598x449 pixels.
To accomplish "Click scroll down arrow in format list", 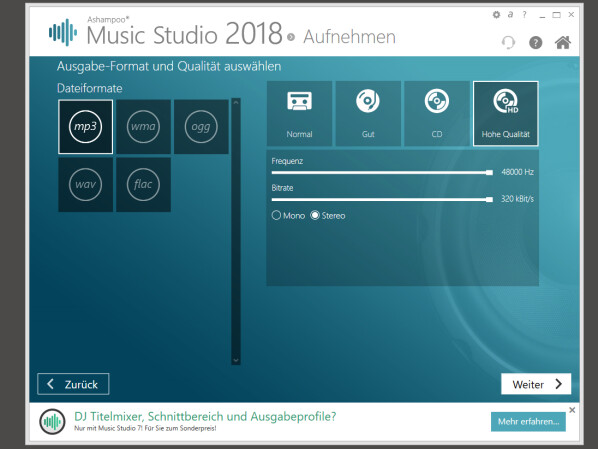I will (x=236, y=360).
